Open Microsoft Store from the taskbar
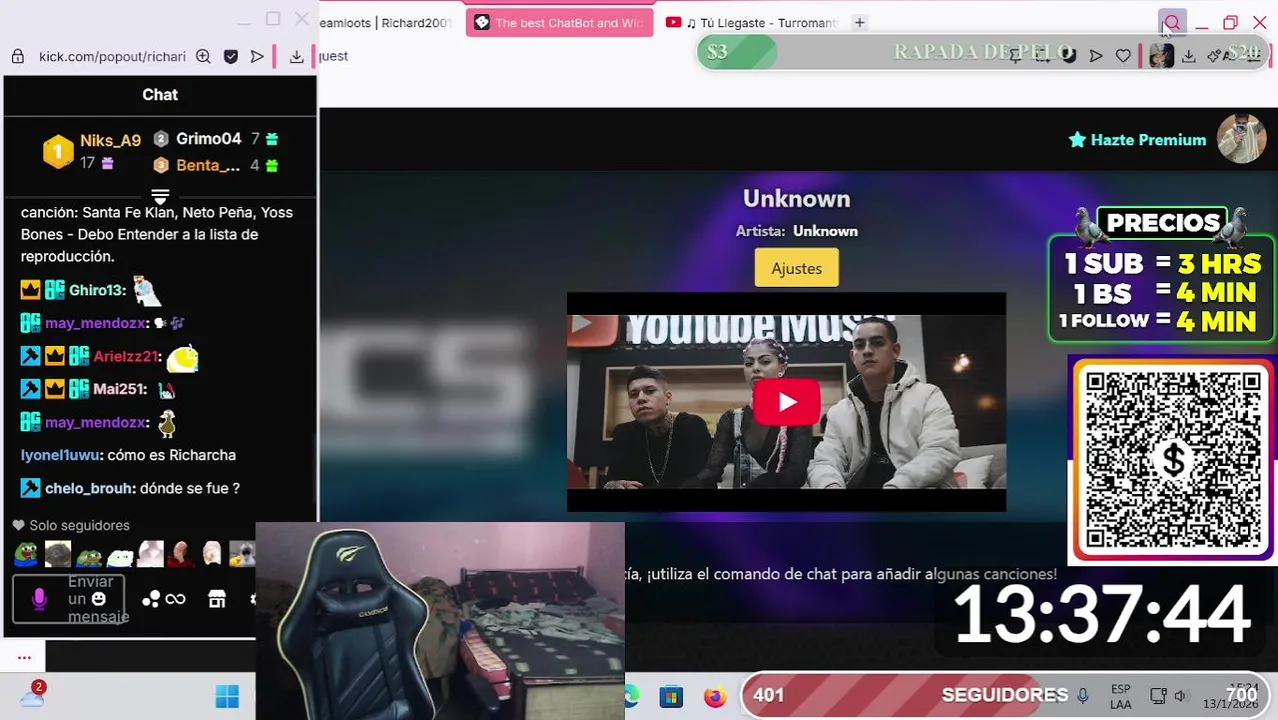This screenshot has width=1278, height=720. pyautogui.click(x=670, y=697)
